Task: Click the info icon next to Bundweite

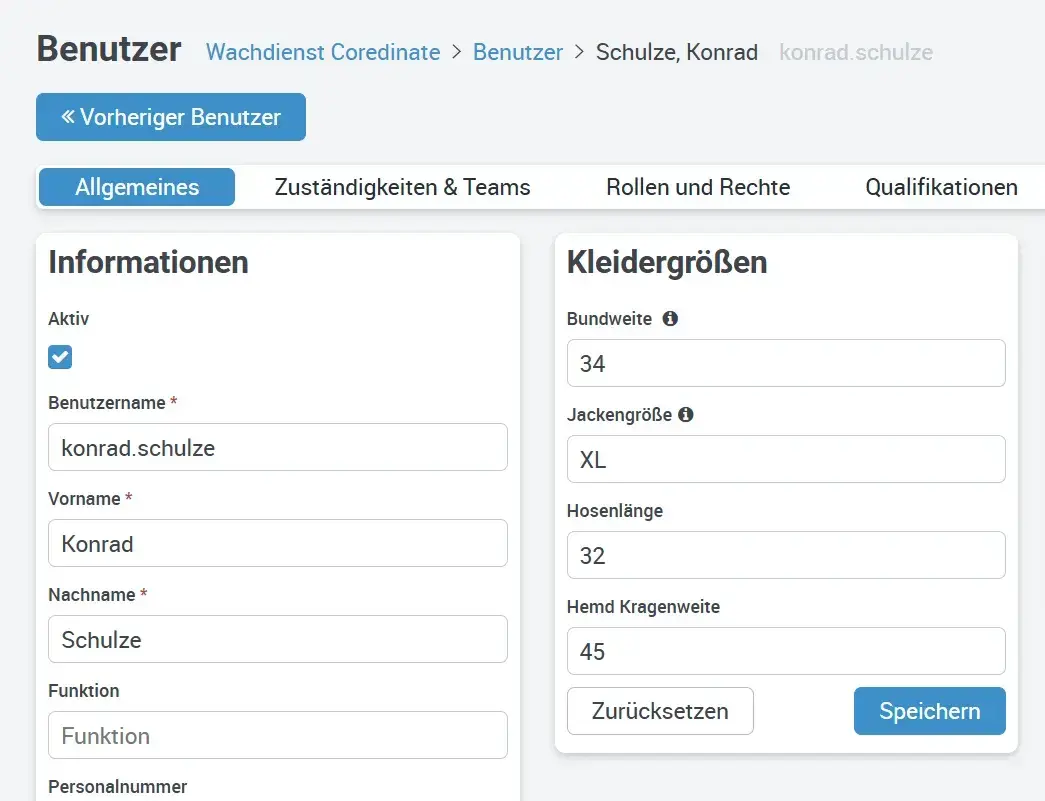Action: [x=670, y=319]
